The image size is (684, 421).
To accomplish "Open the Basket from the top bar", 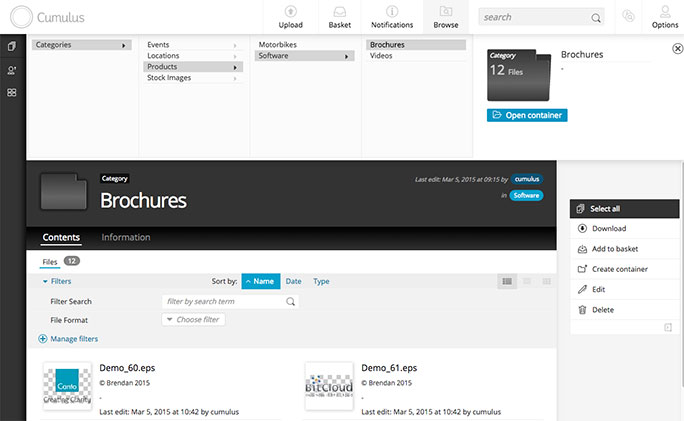I will coord(338,16).
